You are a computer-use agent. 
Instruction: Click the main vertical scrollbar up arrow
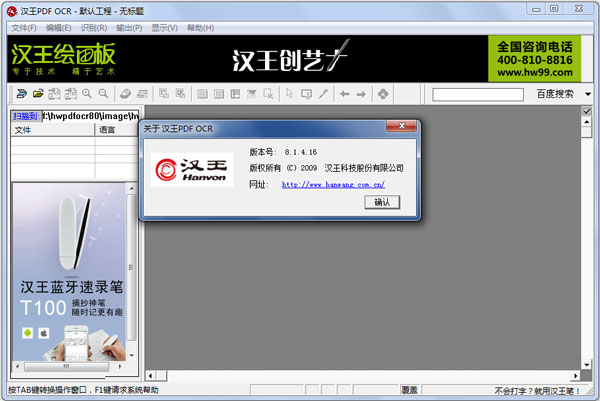(587, 122)
